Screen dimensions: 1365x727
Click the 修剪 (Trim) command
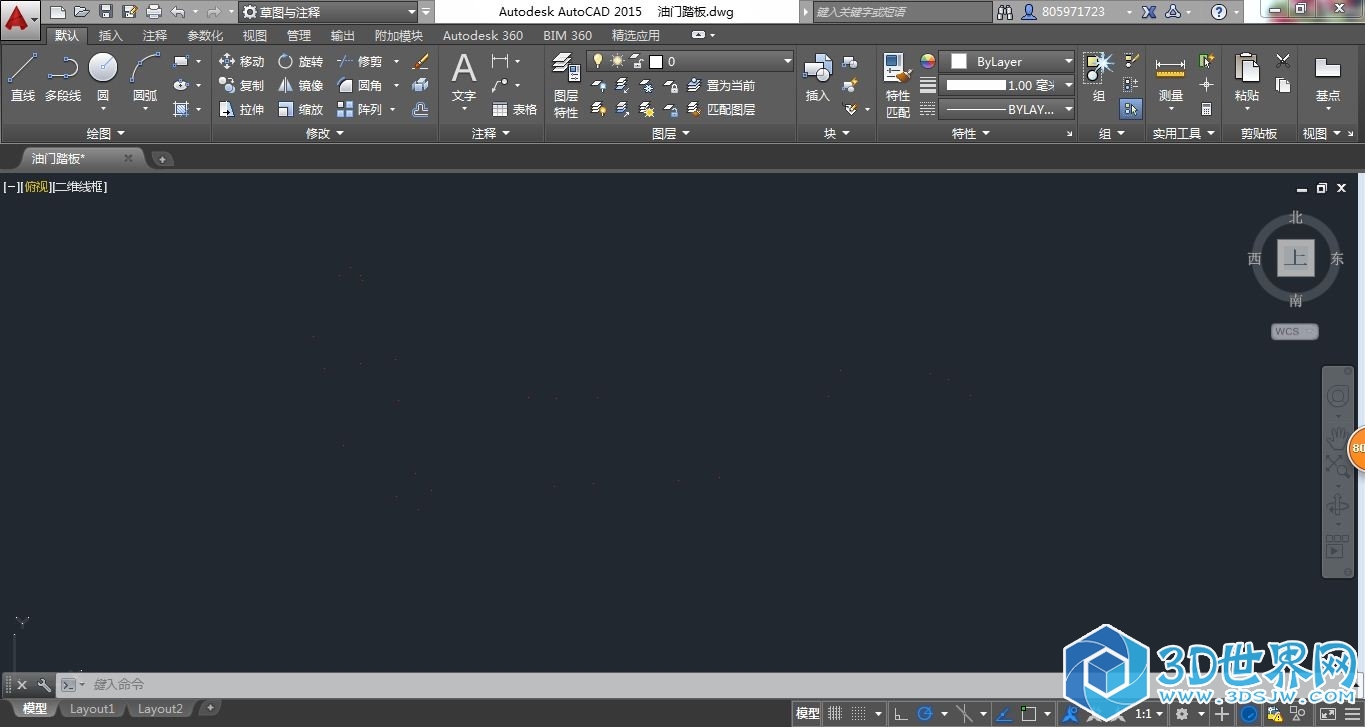(360, 61)
